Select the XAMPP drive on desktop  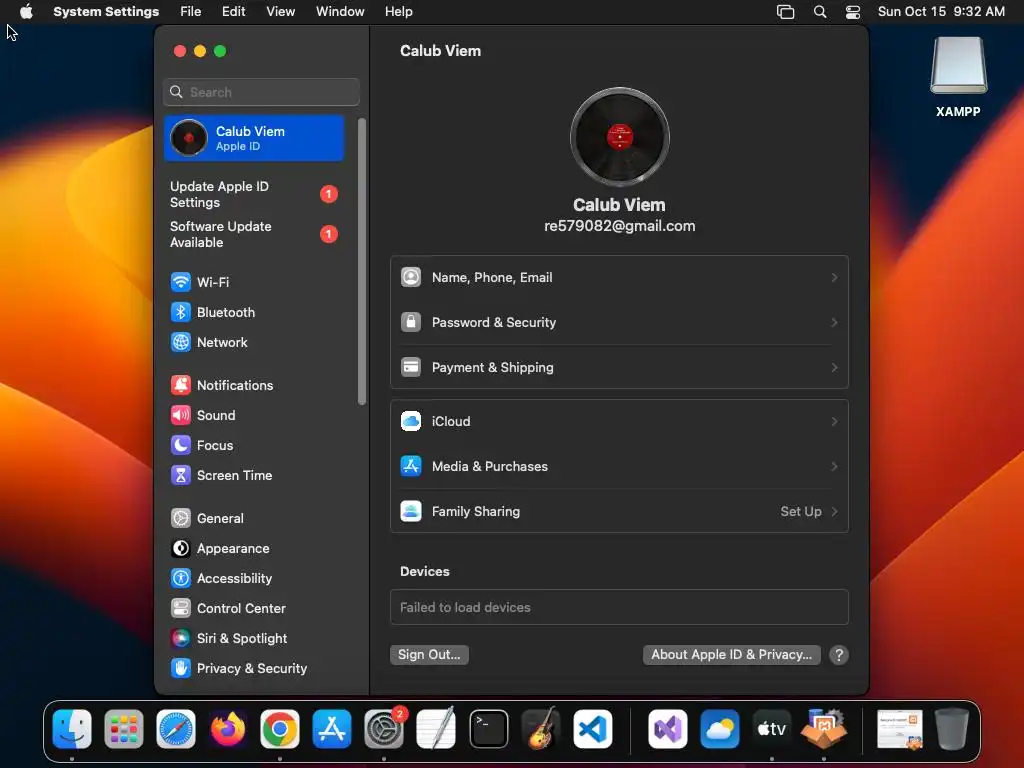coord(958,77)
